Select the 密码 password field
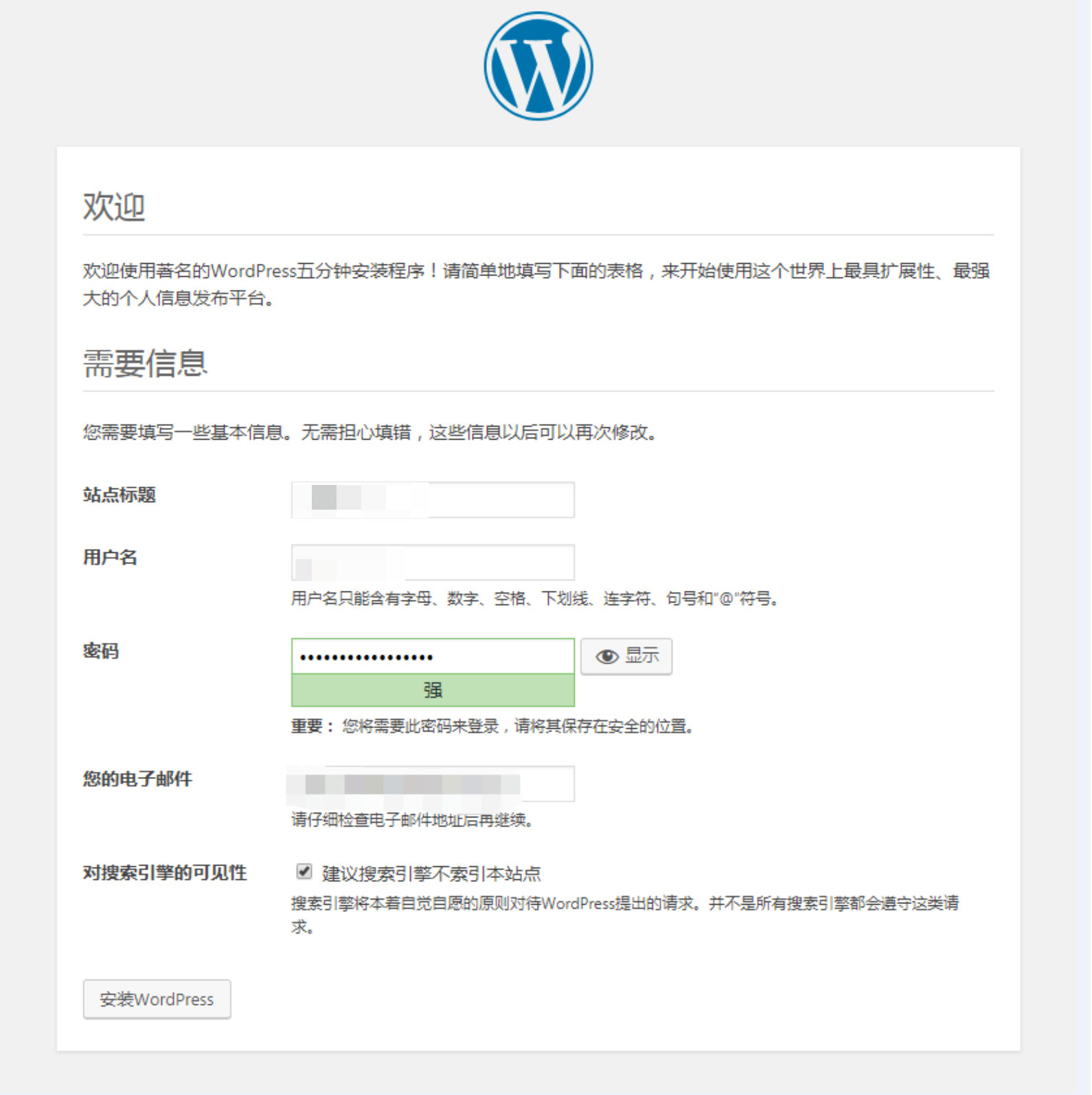The height and width of the screenshot is (1095, 1092). [433, 656]
